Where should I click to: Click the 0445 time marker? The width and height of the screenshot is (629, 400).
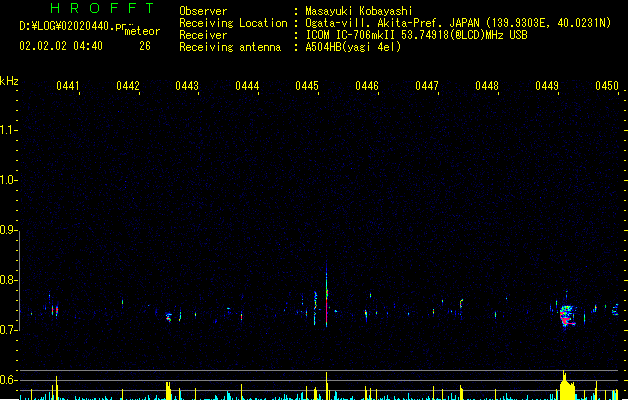307,86
